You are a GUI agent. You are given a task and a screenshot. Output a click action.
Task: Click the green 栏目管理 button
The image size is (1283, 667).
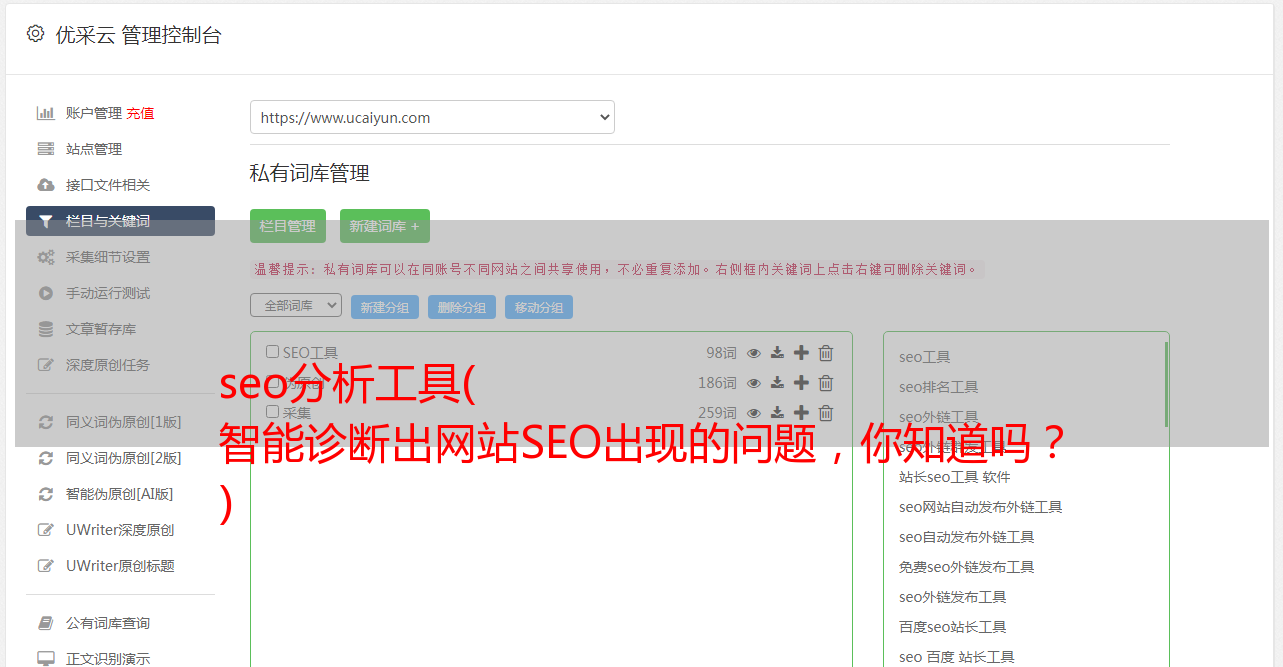pyautogui.click(x=288, y=226)
